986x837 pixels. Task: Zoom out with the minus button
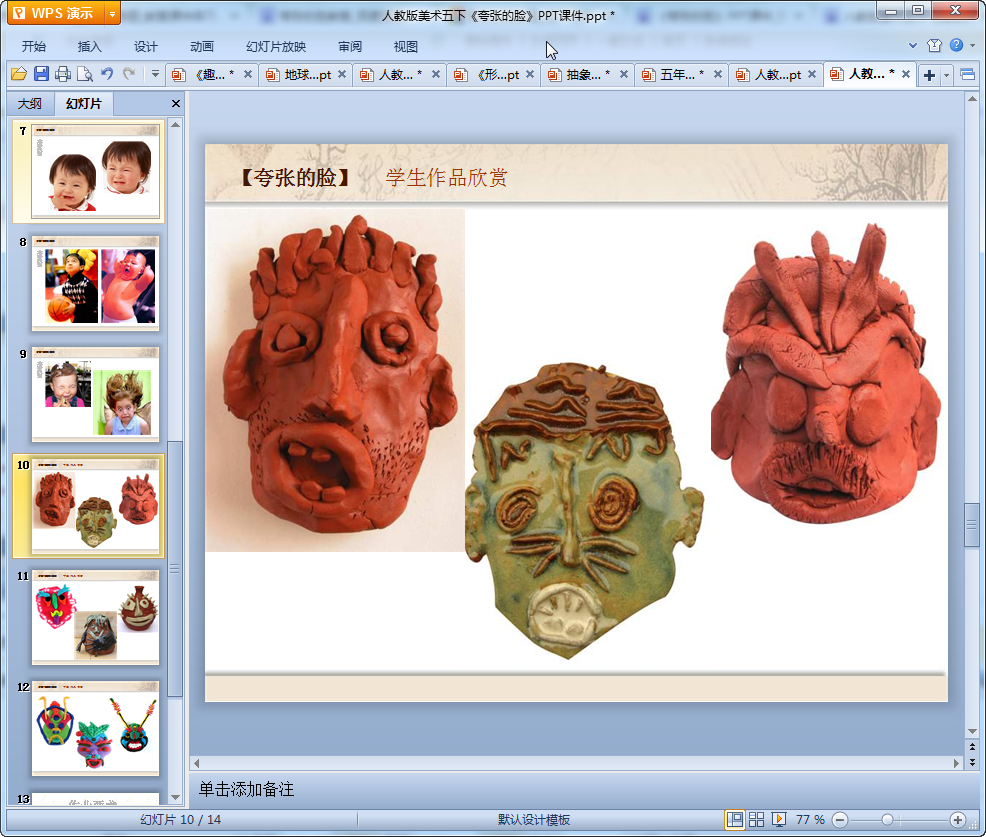(x=839, y=820)
